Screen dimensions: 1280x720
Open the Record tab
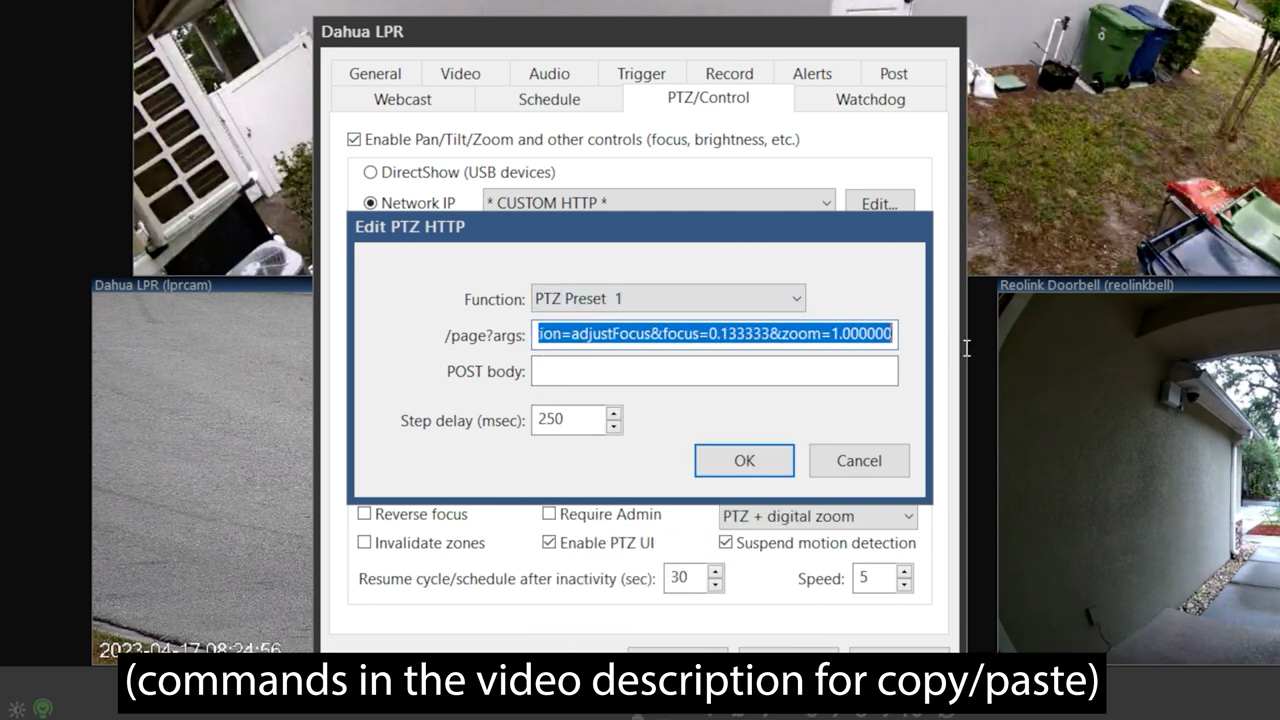click(x=729, y=74)
